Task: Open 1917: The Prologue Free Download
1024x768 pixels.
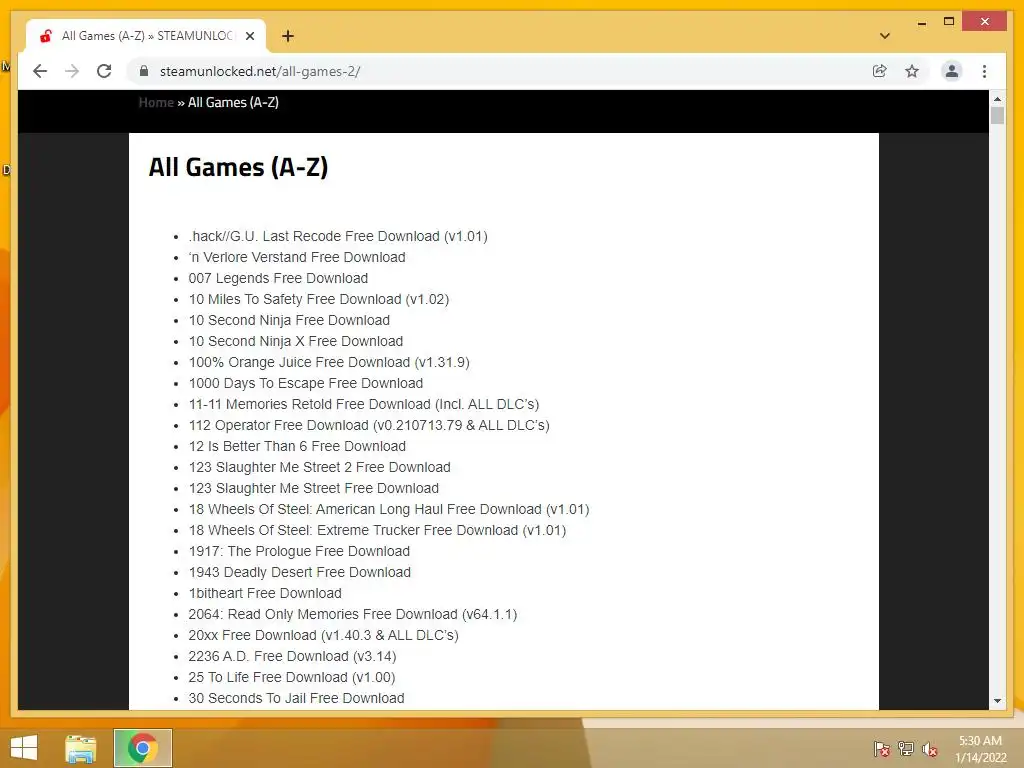Action: [x=299, y=551]
